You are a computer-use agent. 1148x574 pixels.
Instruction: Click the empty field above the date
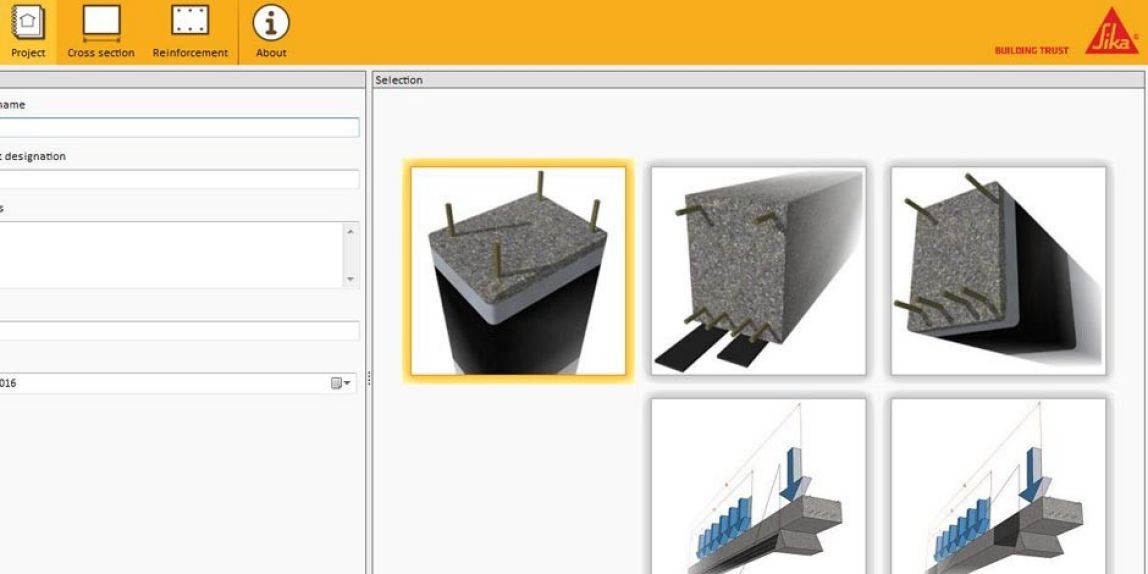coord(178,331)
